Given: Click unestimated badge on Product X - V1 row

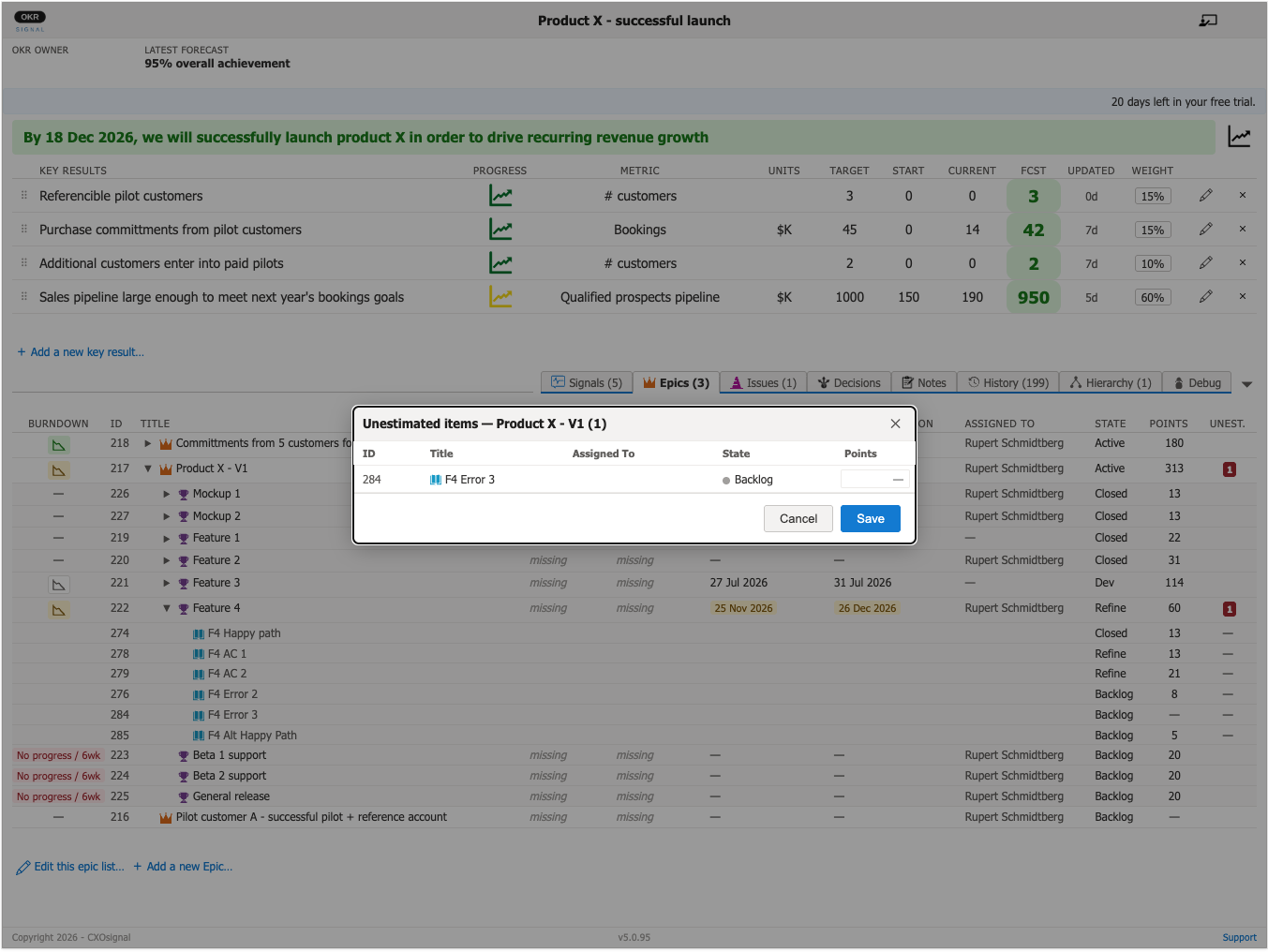Looking at the screenshot, I should [1229, 469].
